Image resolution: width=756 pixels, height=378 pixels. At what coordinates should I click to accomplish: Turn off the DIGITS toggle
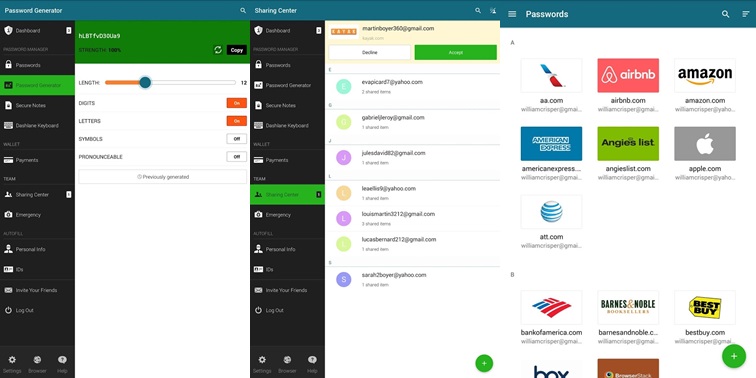pos(237,103)
